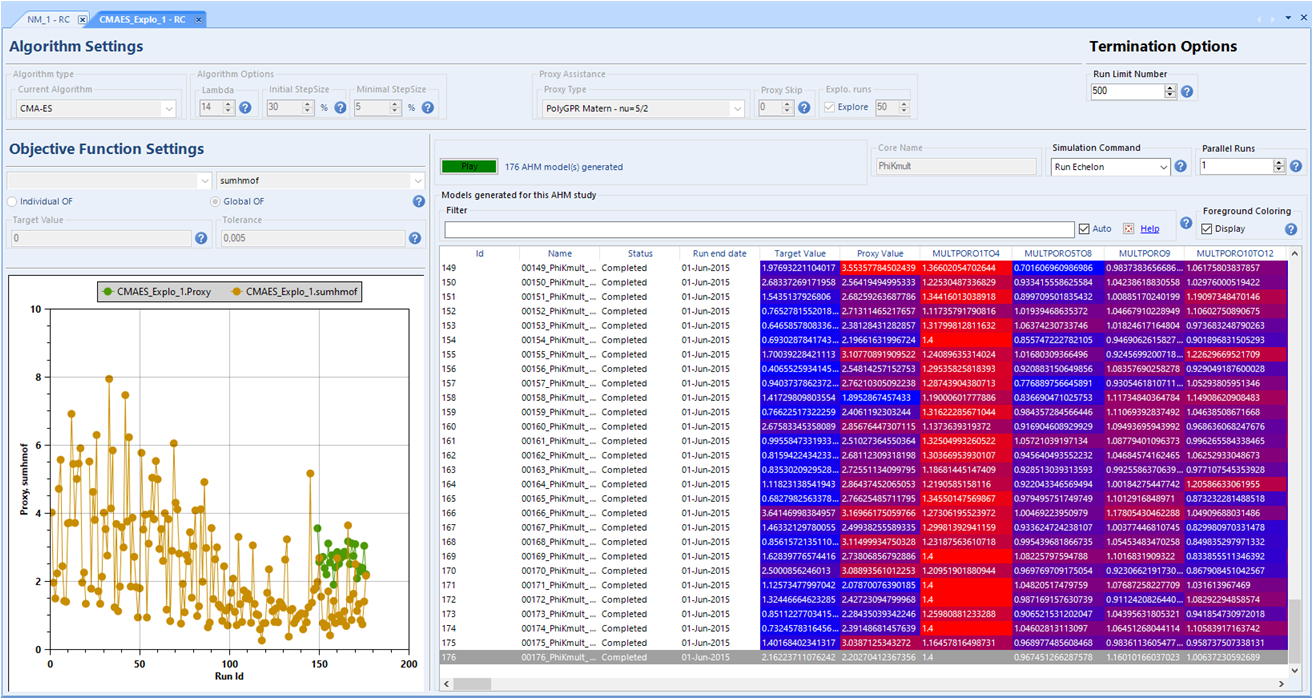Toggle the Auto filter checkbox

pos(1084,229)
